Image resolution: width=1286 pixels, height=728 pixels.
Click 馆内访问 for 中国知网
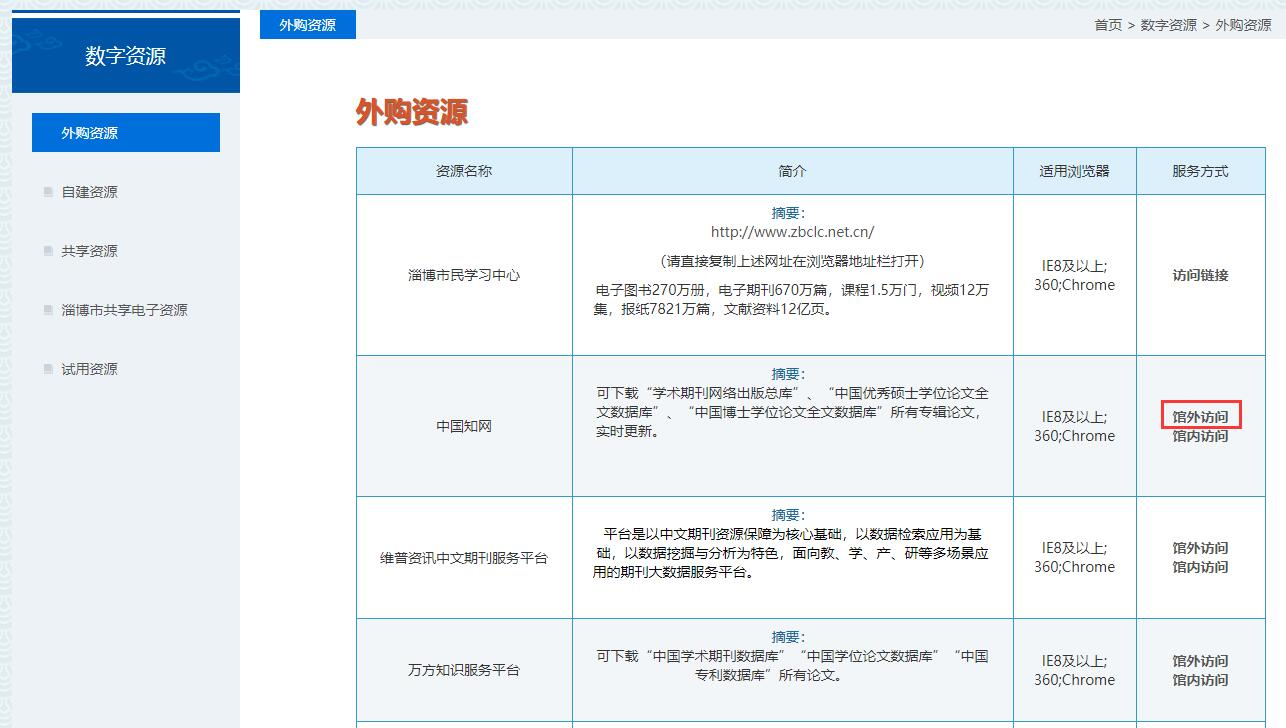coord(1200,436)
